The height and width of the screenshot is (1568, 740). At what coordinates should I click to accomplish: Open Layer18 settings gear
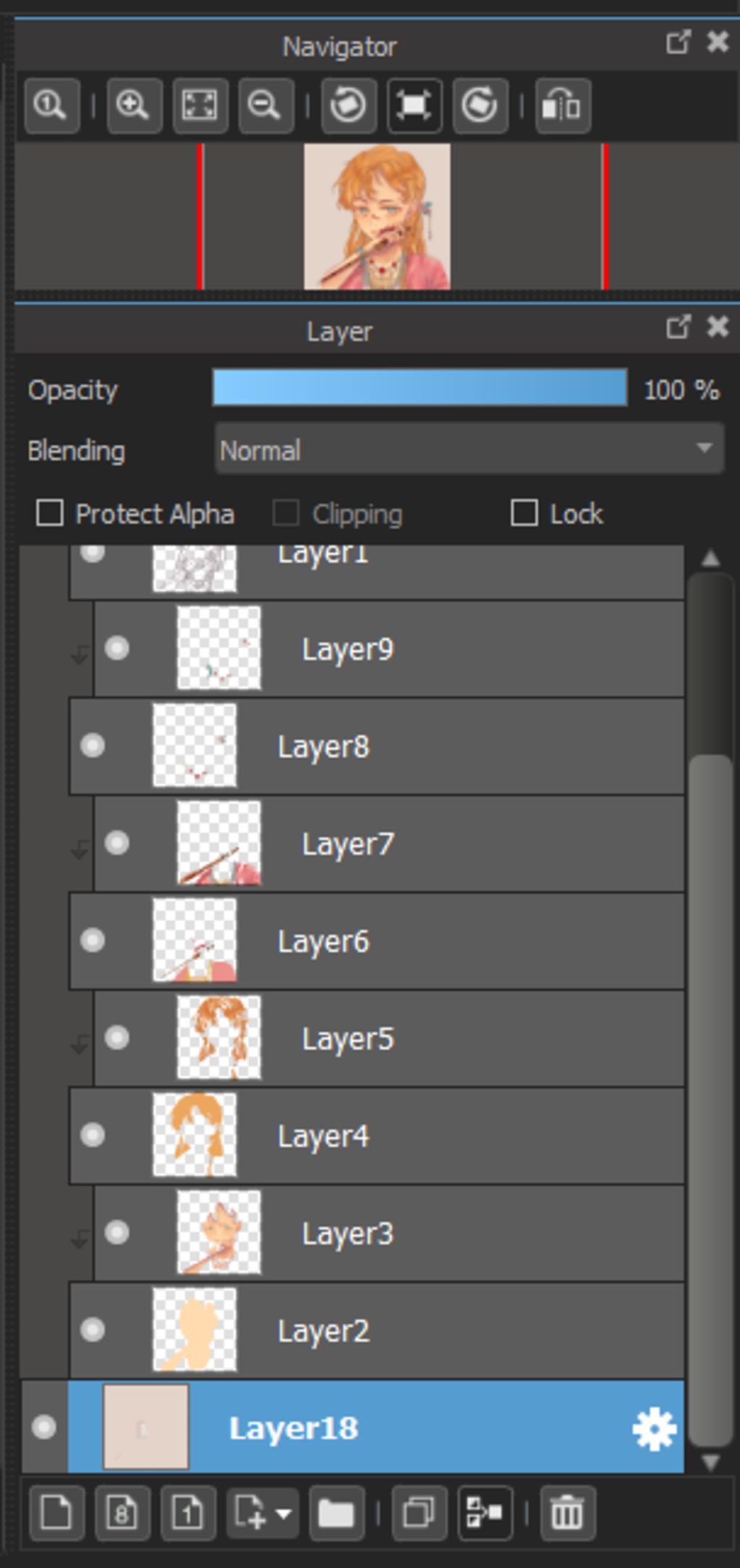(654, 1429)
